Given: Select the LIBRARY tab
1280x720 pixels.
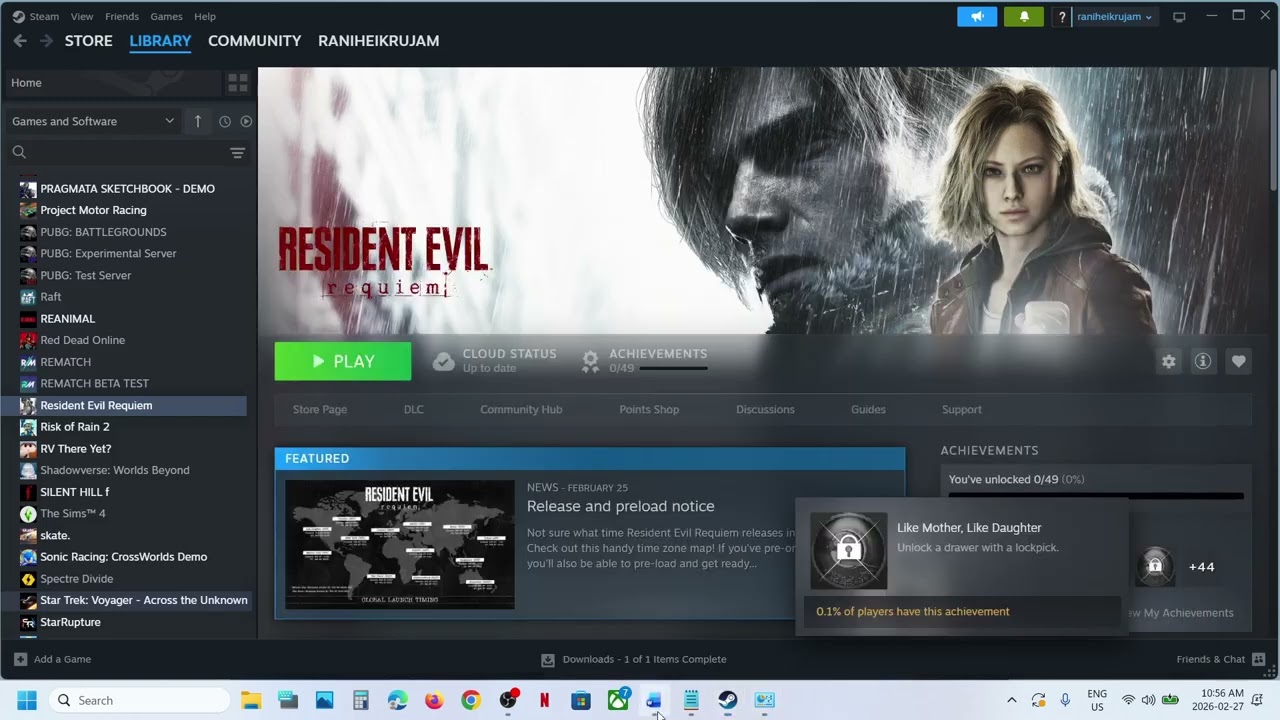Looking at the screenshot, I should pos(160,41).
